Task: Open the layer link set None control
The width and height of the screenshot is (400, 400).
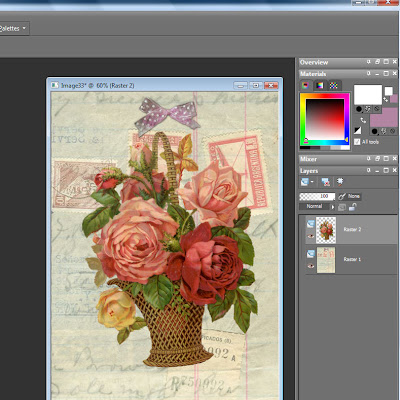Action: pos(350,196)
